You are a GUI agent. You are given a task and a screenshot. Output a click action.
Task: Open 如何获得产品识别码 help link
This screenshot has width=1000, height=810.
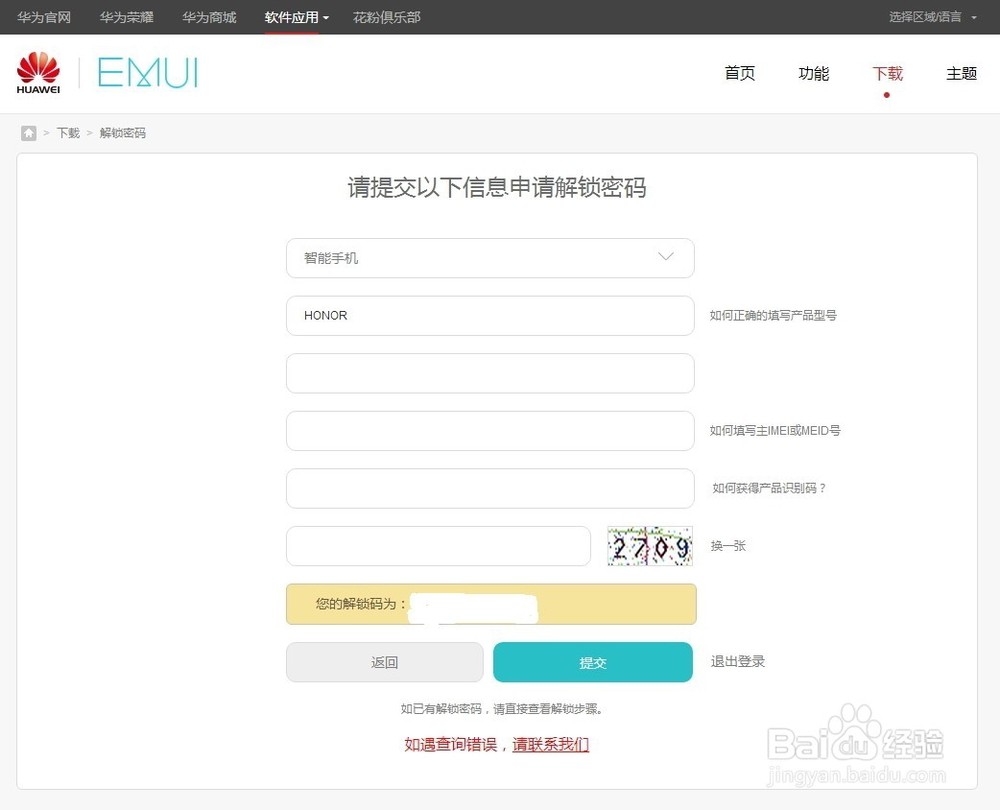click(x=769, y=489)
